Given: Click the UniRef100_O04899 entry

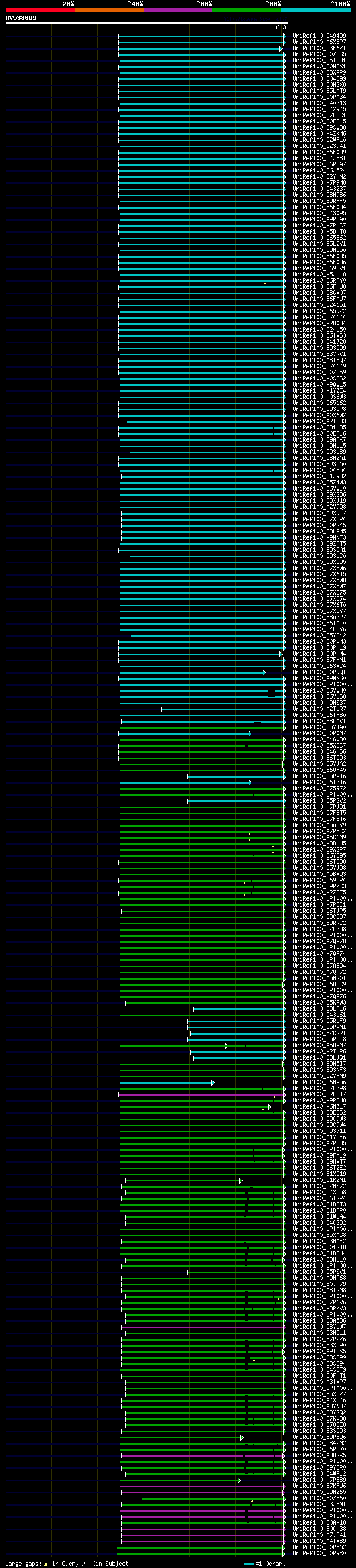Looking at the screenshot, I should pos(319,78).
